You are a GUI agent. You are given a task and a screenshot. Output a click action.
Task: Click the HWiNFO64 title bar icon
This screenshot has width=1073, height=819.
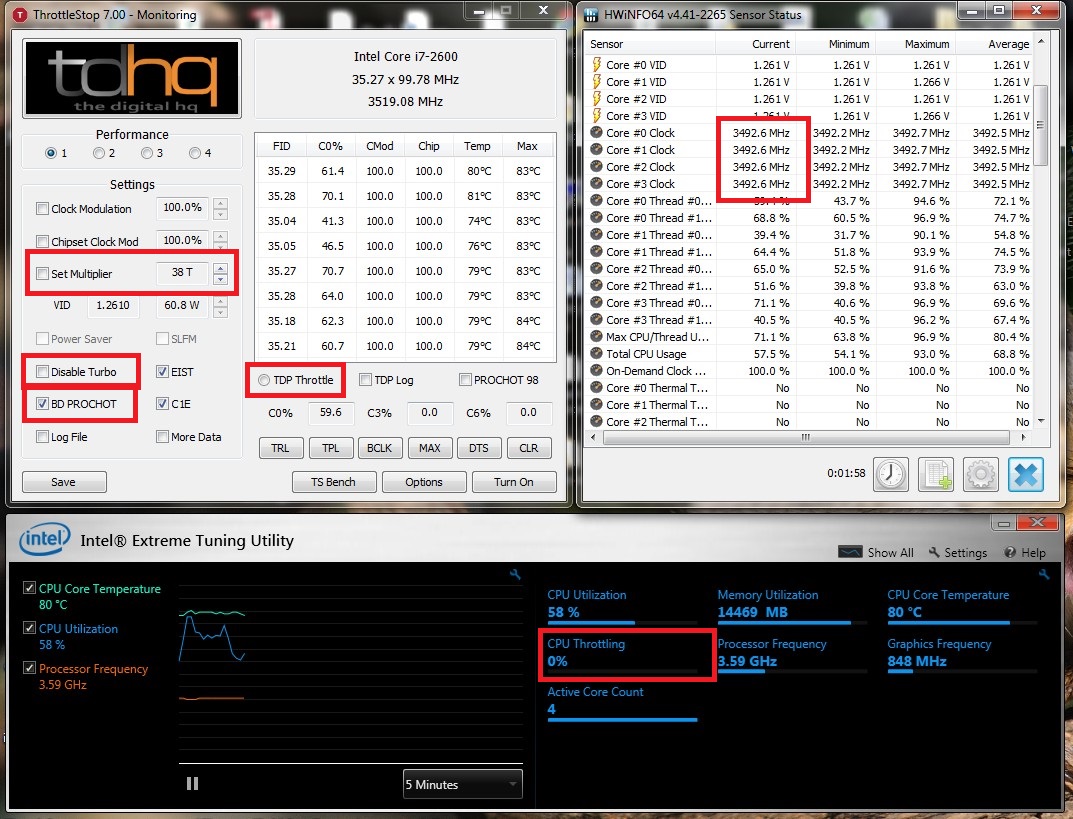591,14
